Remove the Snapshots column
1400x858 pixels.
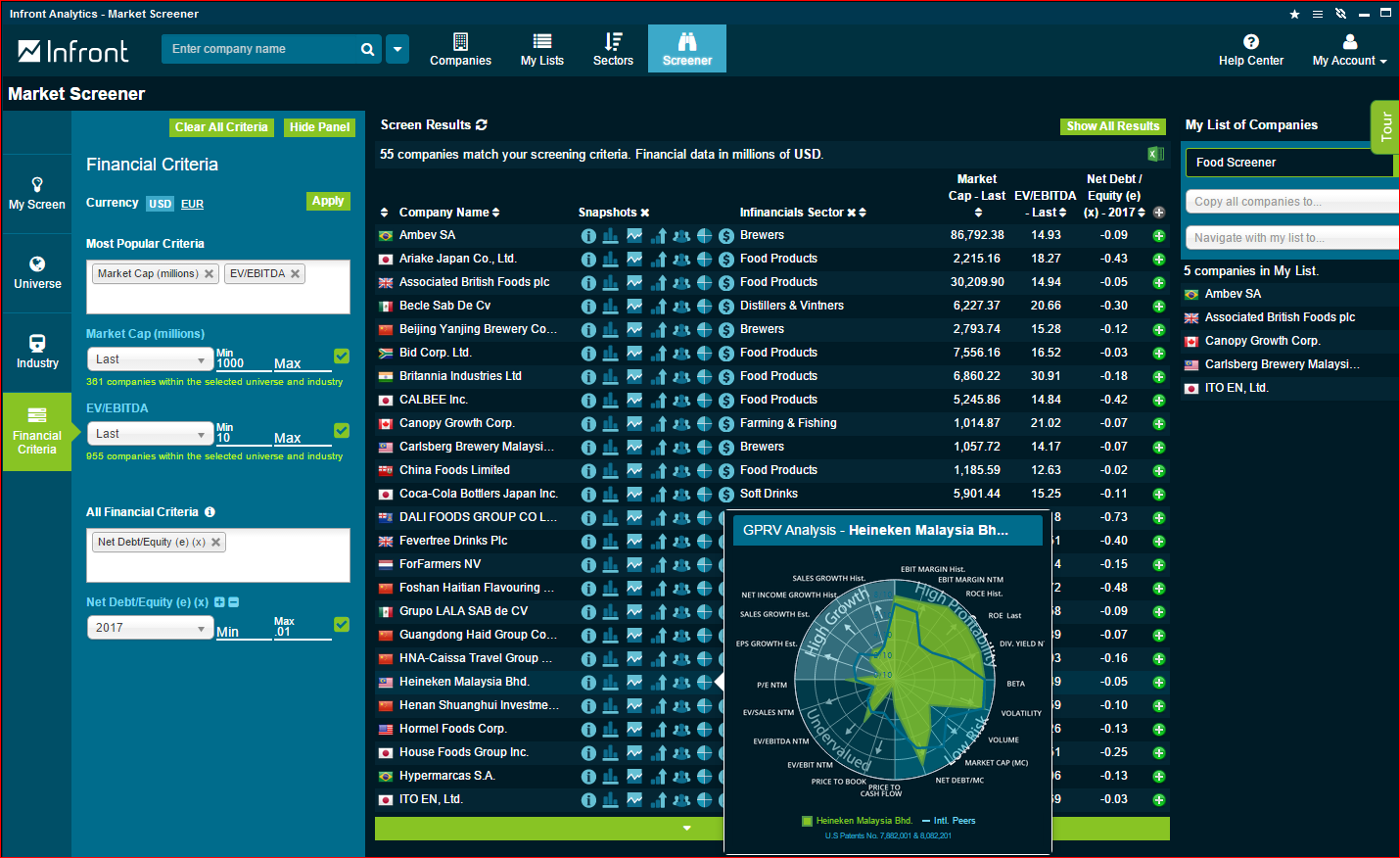pos(645,213)
